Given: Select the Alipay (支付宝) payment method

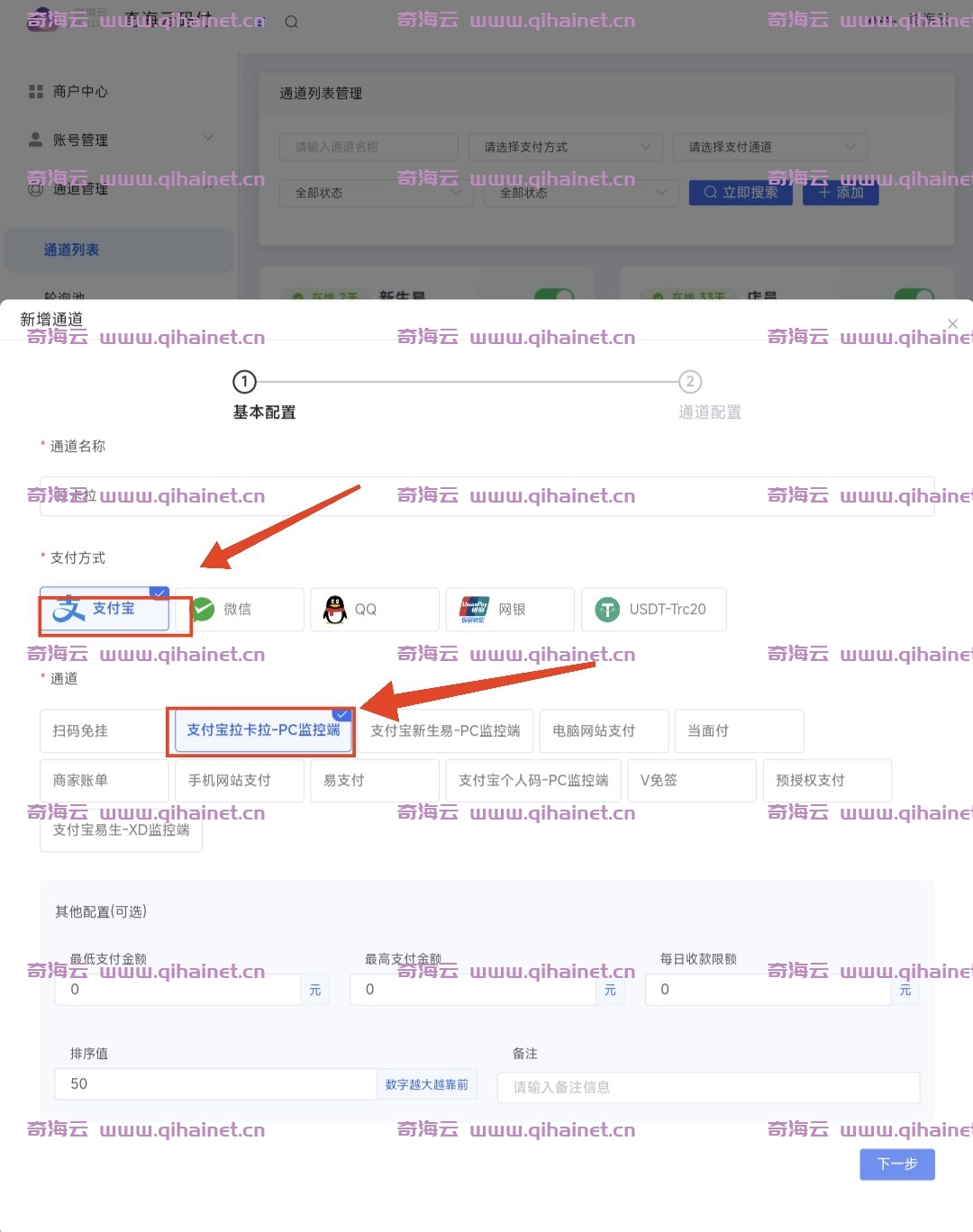Looking at the screenshot, I should (105, 610).
